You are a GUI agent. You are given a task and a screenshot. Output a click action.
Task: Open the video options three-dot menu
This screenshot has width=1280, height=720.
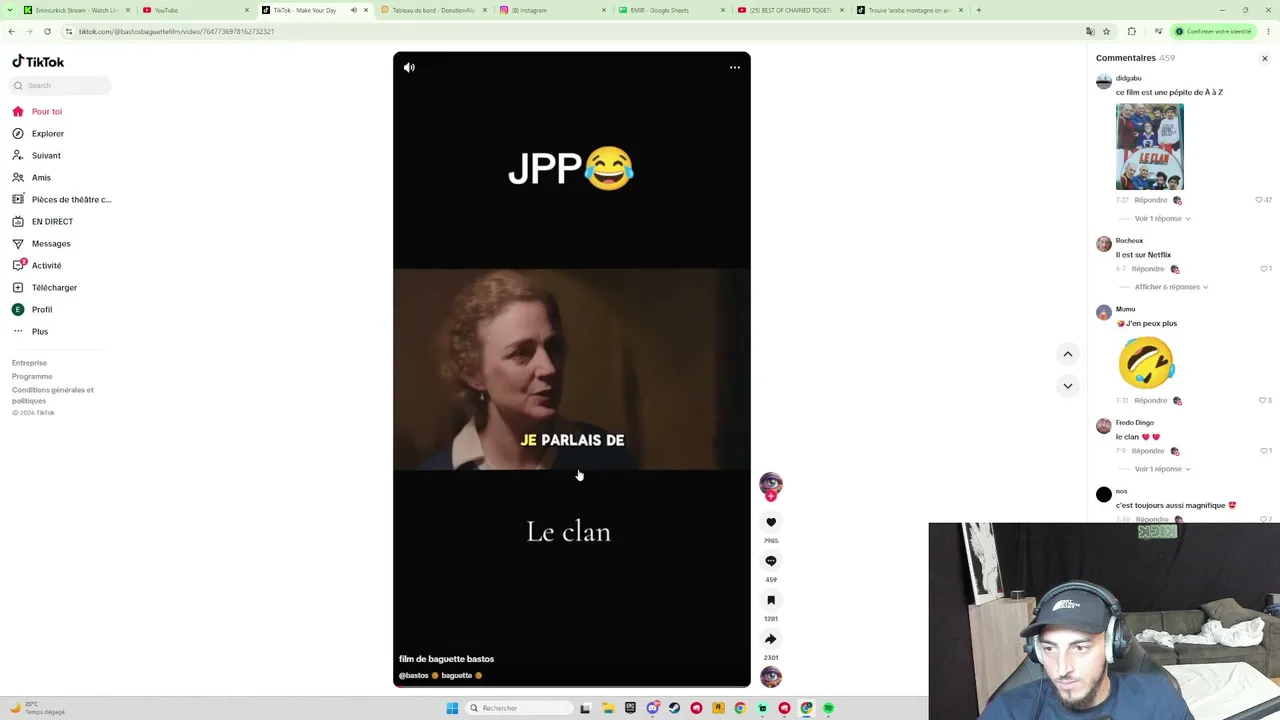tap(735, 67)
